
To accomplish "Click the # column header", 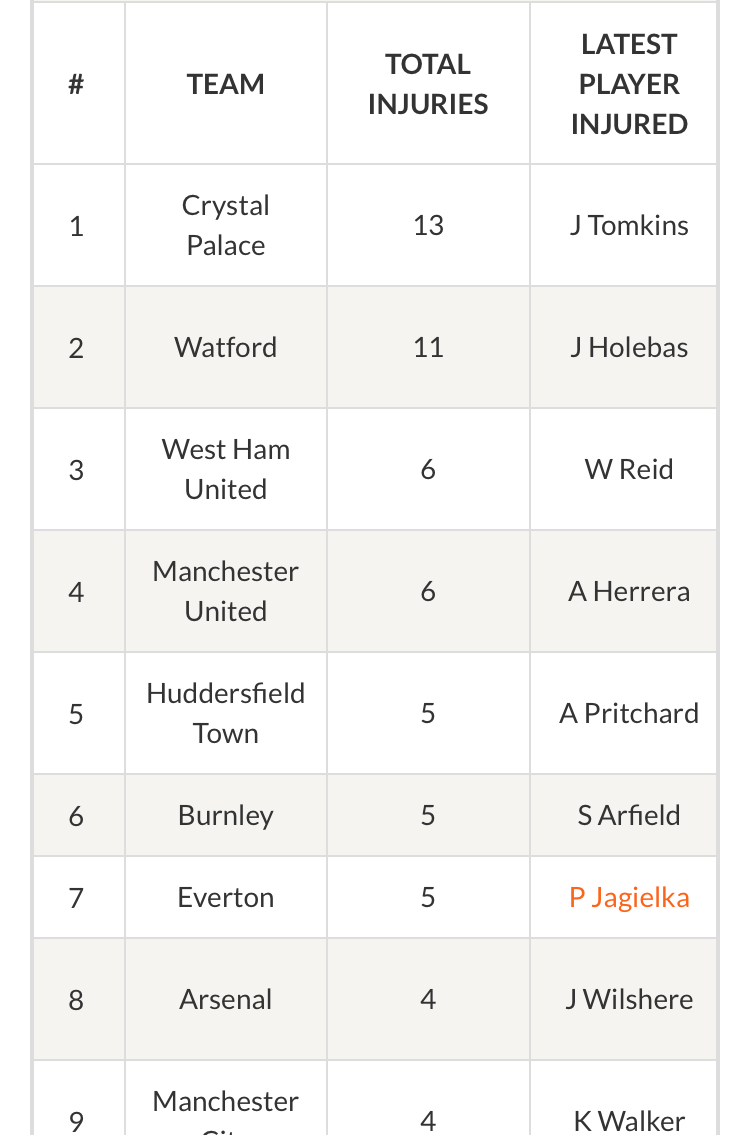I will click(76, 84).
